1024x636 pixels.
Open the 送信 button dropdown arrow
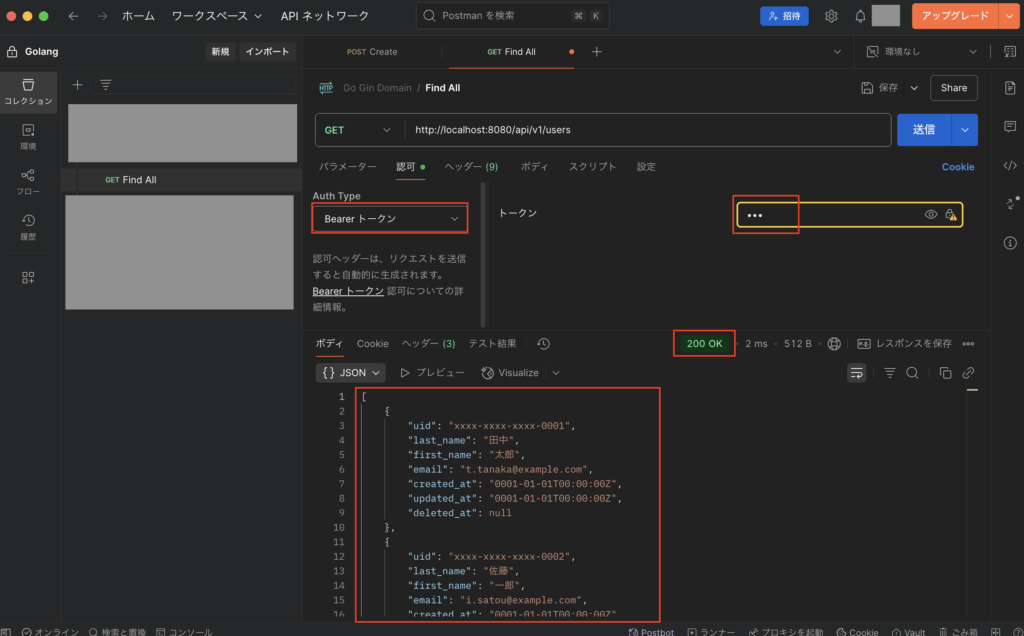(965, 130)
